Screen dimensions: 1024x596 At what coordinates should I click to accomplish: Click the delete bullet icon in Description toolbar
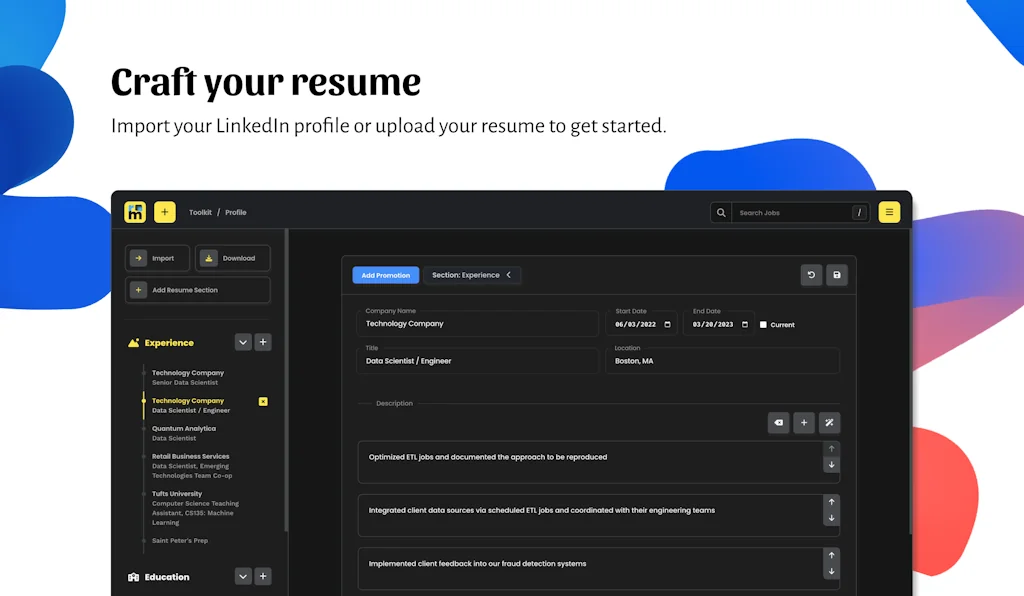pyautogui.click(x=778, y=422)
